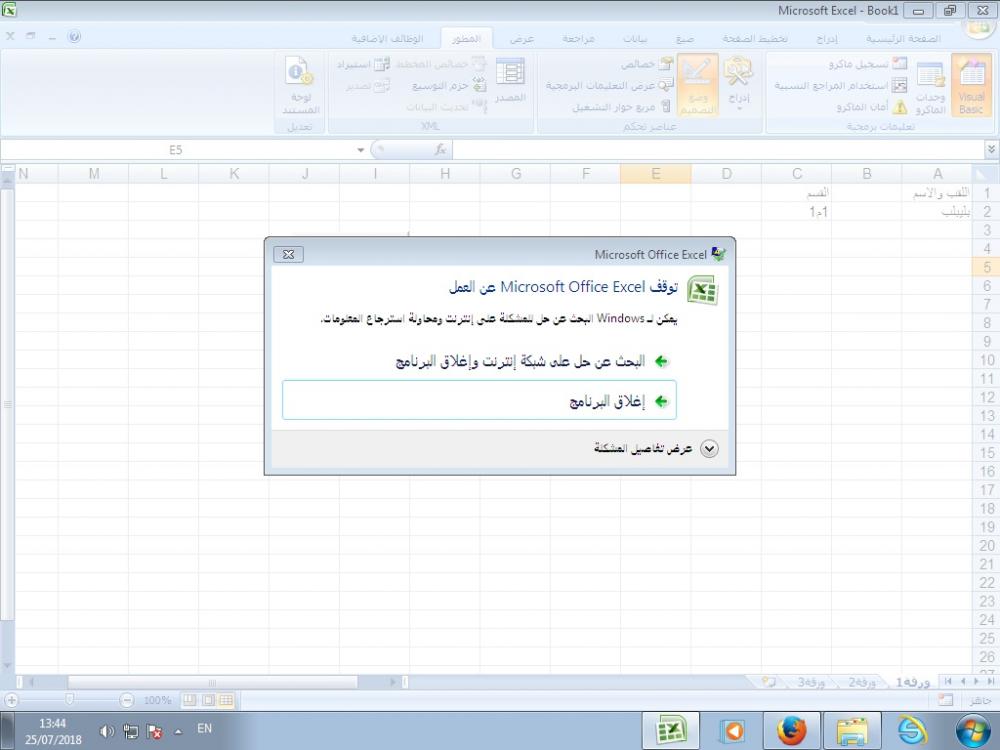Open the Windows Start menu orb
This screenshot has height=750, width=1000.
pyautogui.click(x=973, y=731)
